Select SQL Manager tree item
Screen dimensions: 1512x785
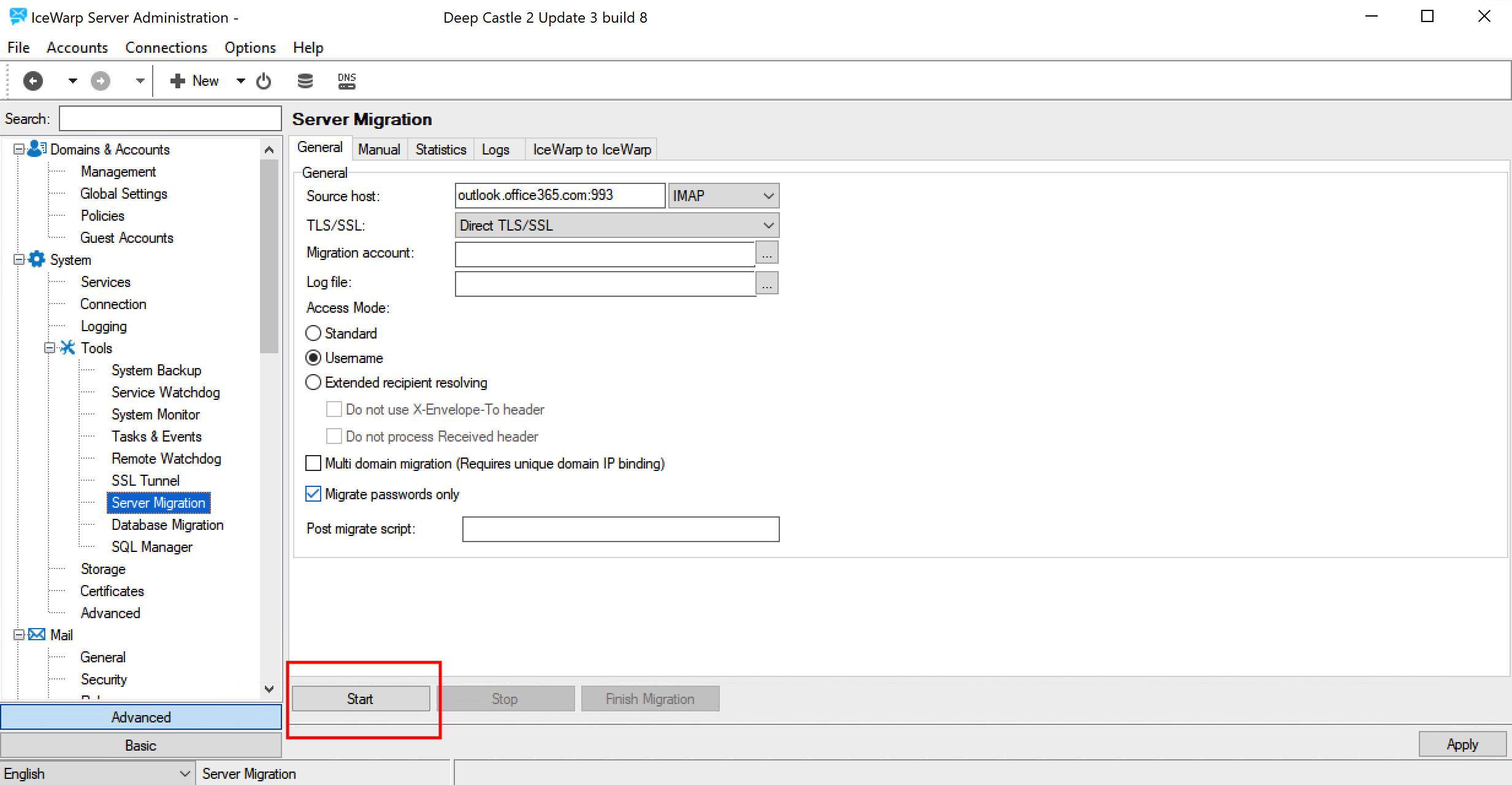152,546
